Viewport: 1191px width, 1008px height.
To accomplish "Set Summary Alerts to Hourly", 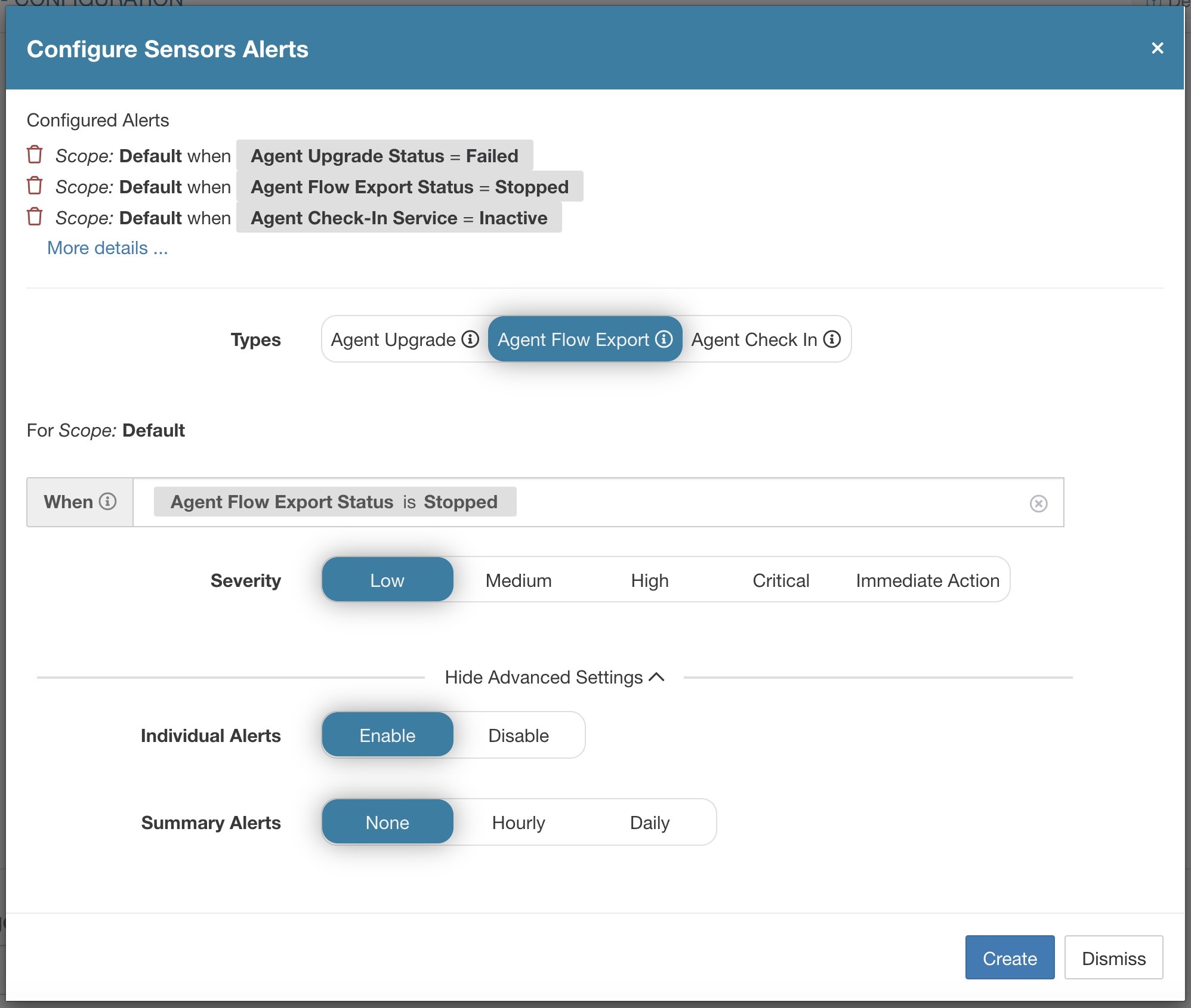I will click(519, 822).
